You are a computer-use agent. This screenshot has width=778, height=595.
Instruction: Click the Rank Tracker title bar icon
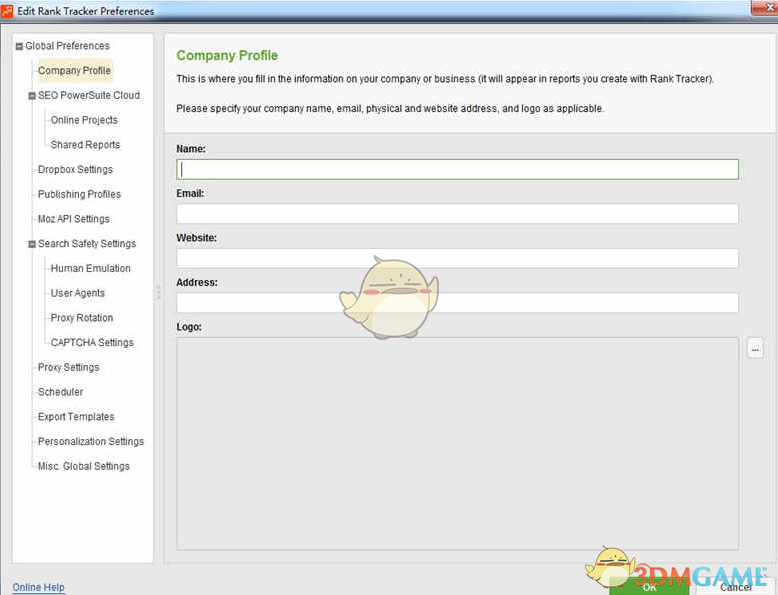(x=7, y=11)
